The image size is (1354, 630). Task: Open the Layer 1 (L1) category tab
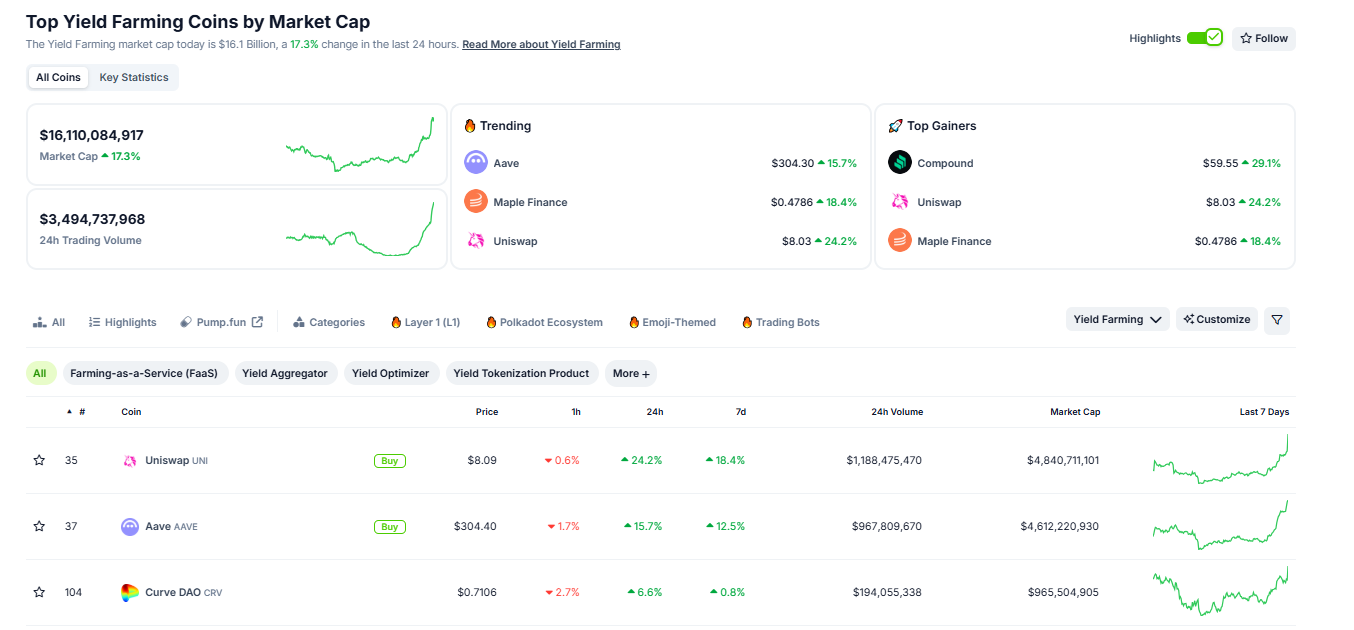425,322
